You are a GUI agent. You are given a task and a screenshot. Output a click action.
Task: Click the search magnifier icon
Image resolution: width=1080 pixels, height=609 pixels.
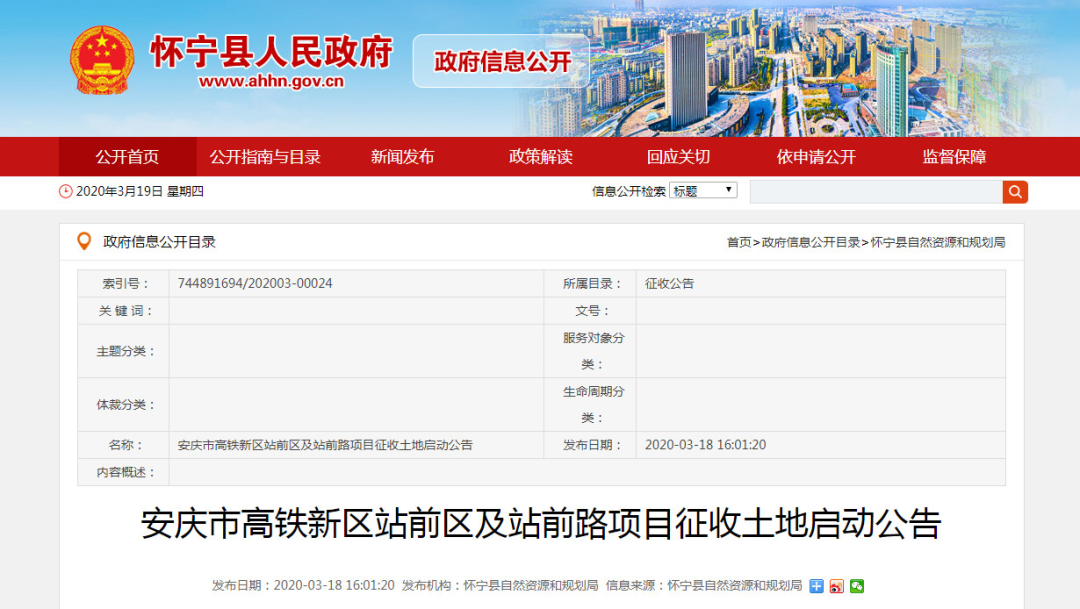(1014, 191)
